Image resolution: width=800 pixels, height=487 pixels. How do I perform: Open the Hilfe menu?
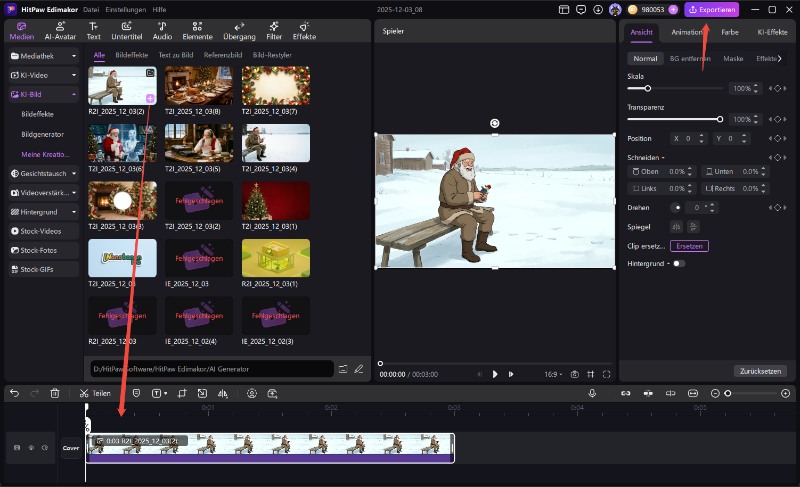tap(159, 10)
